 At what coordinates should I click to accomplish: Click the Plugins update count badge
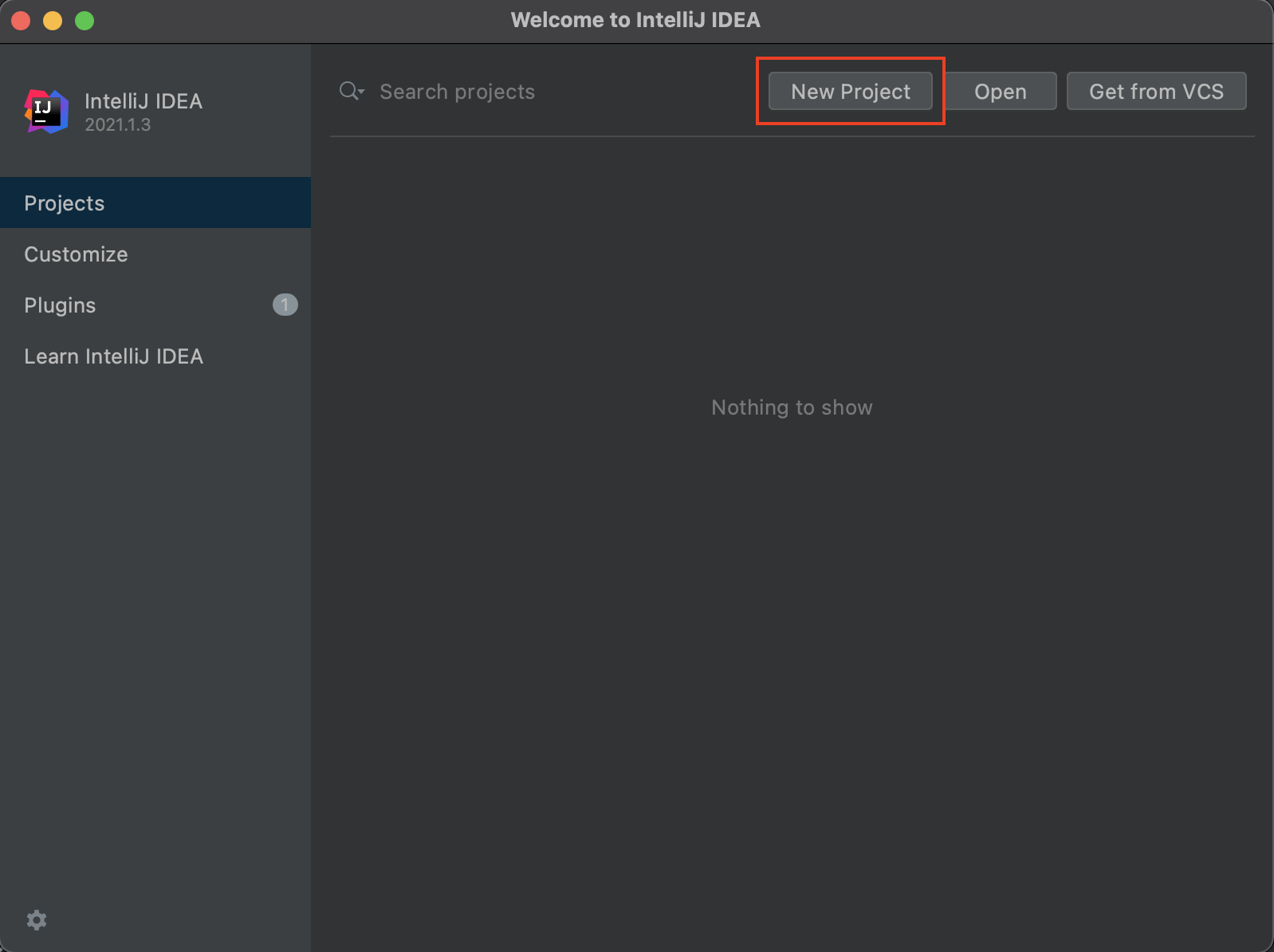click(285, 305)
